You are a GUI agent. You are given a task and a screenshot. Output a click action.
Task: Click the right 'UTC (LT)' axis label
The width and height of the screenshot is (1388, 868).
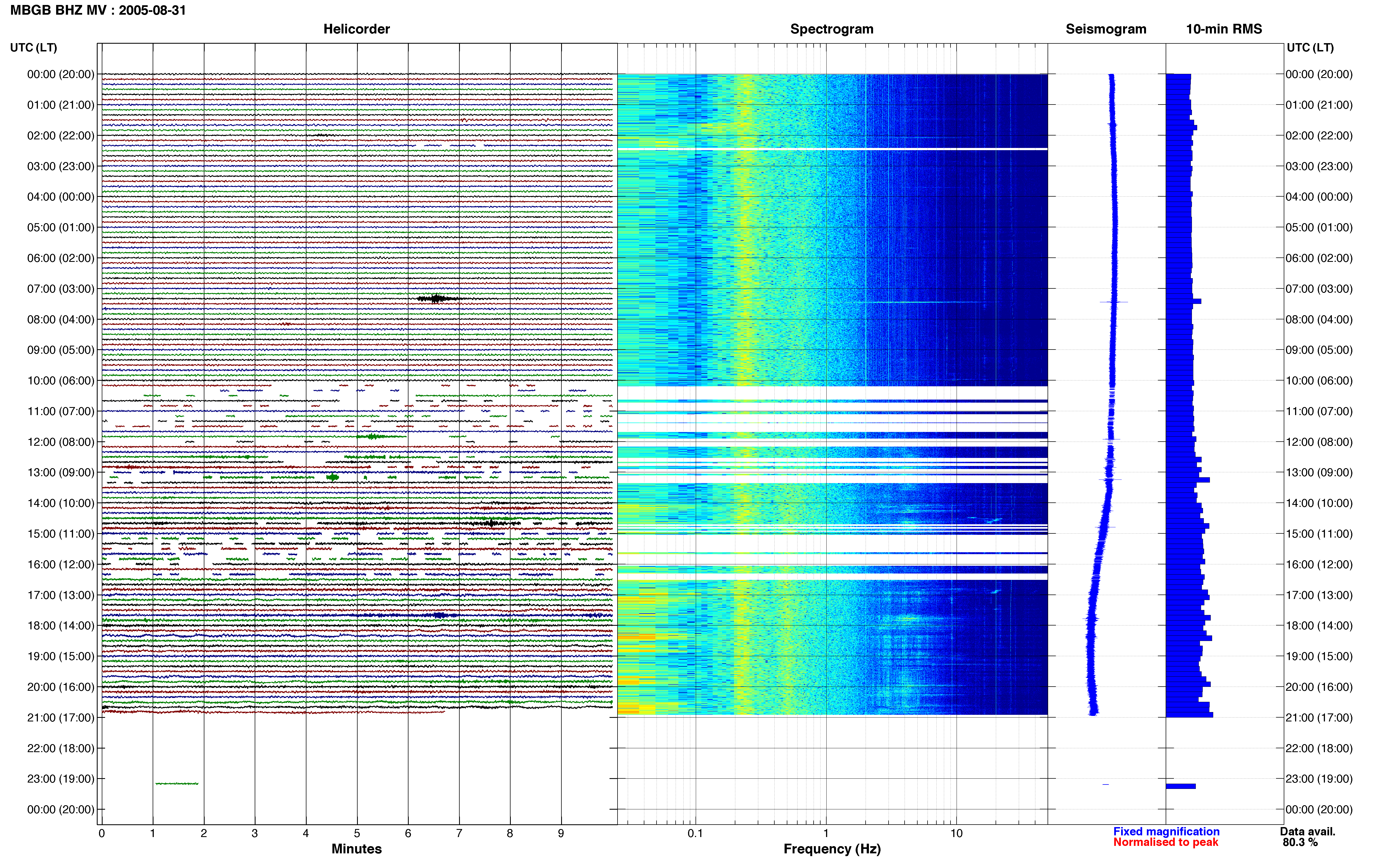[x=1310, y=48]
